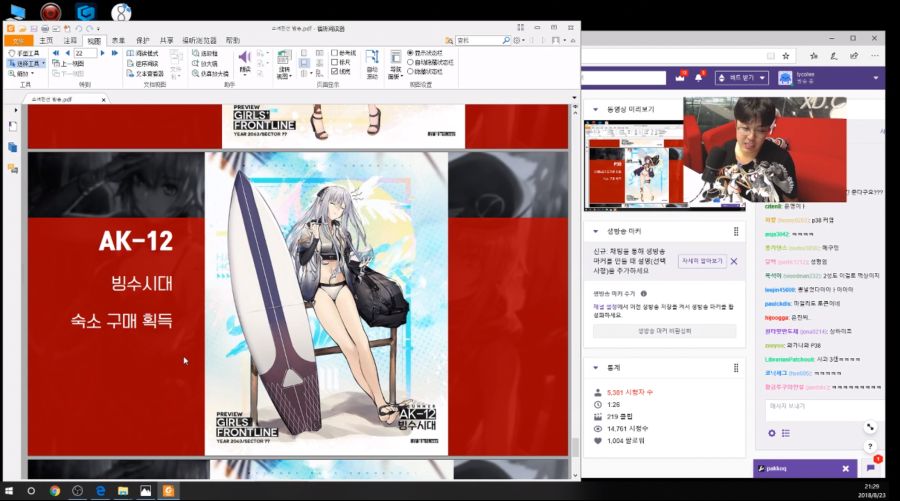Open Edge share icon

(854, 56)
